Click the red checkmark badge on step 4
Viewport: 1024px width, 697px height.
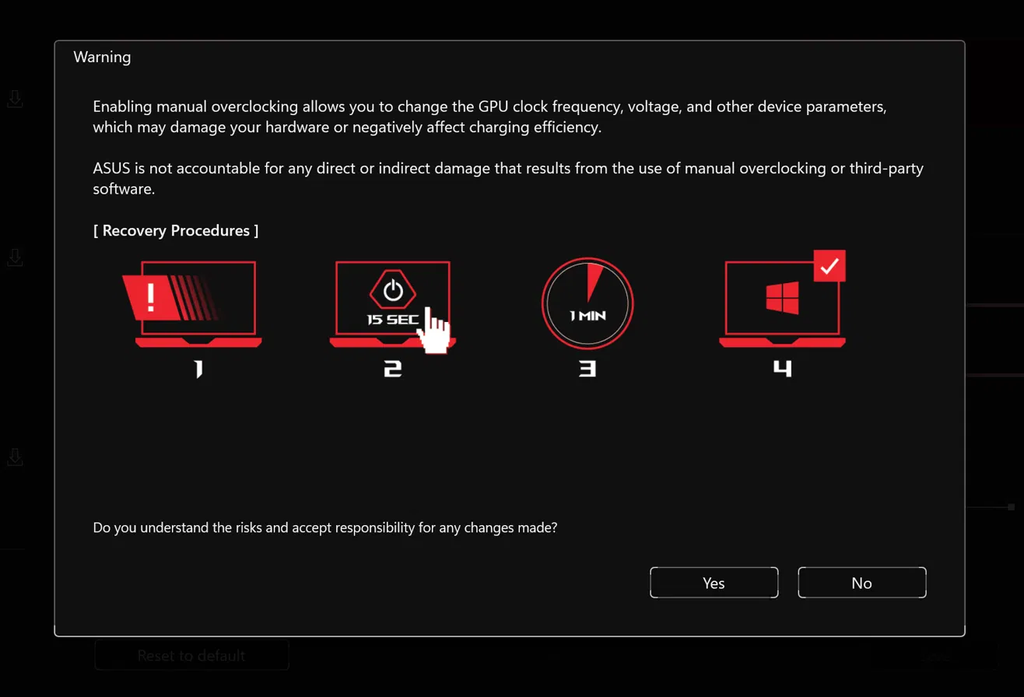pyautogui.click(x=829, y=266)
